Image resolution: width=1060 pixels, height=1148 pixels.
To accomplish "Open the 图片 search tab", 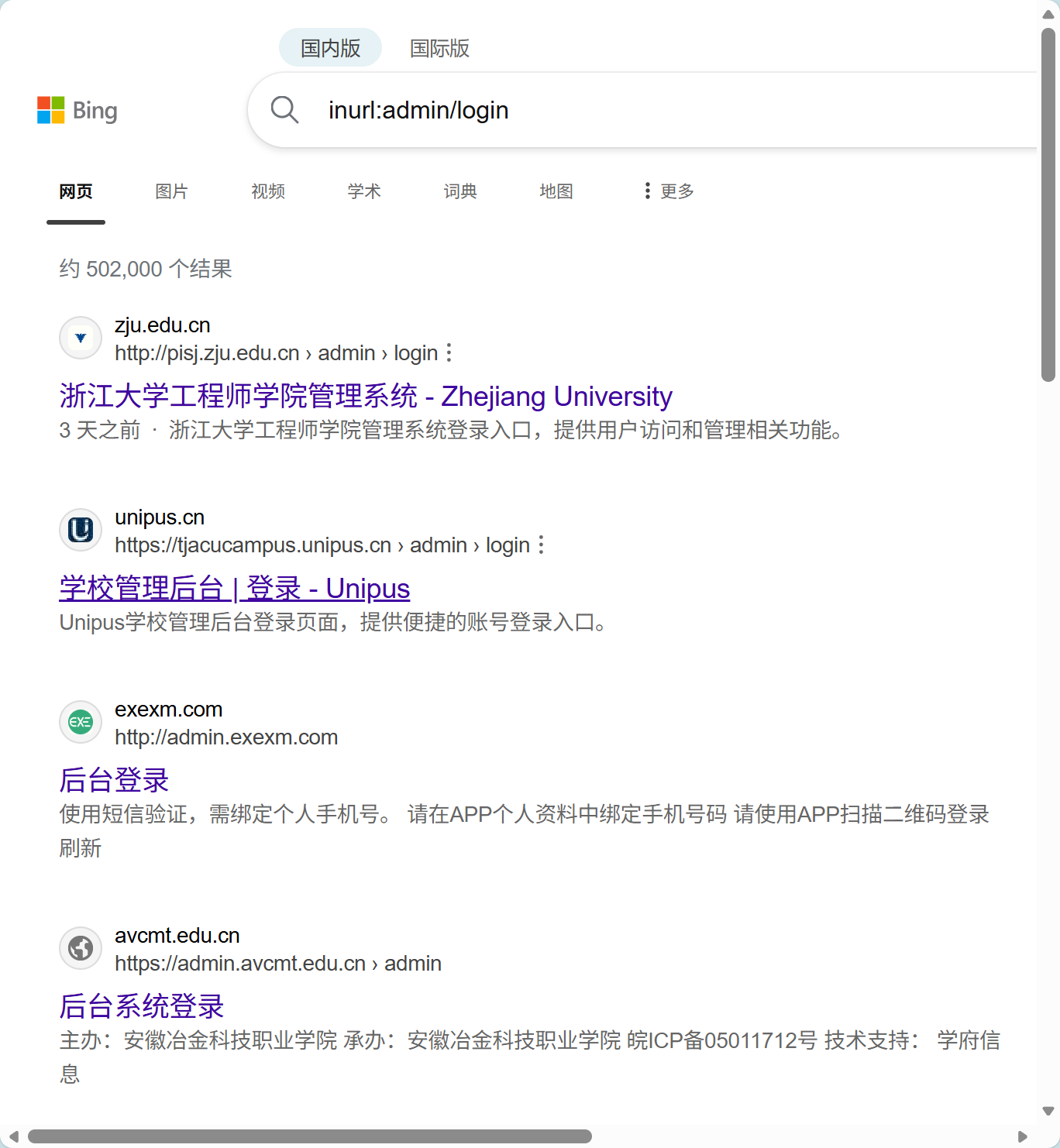I will (x=171, y=191).
